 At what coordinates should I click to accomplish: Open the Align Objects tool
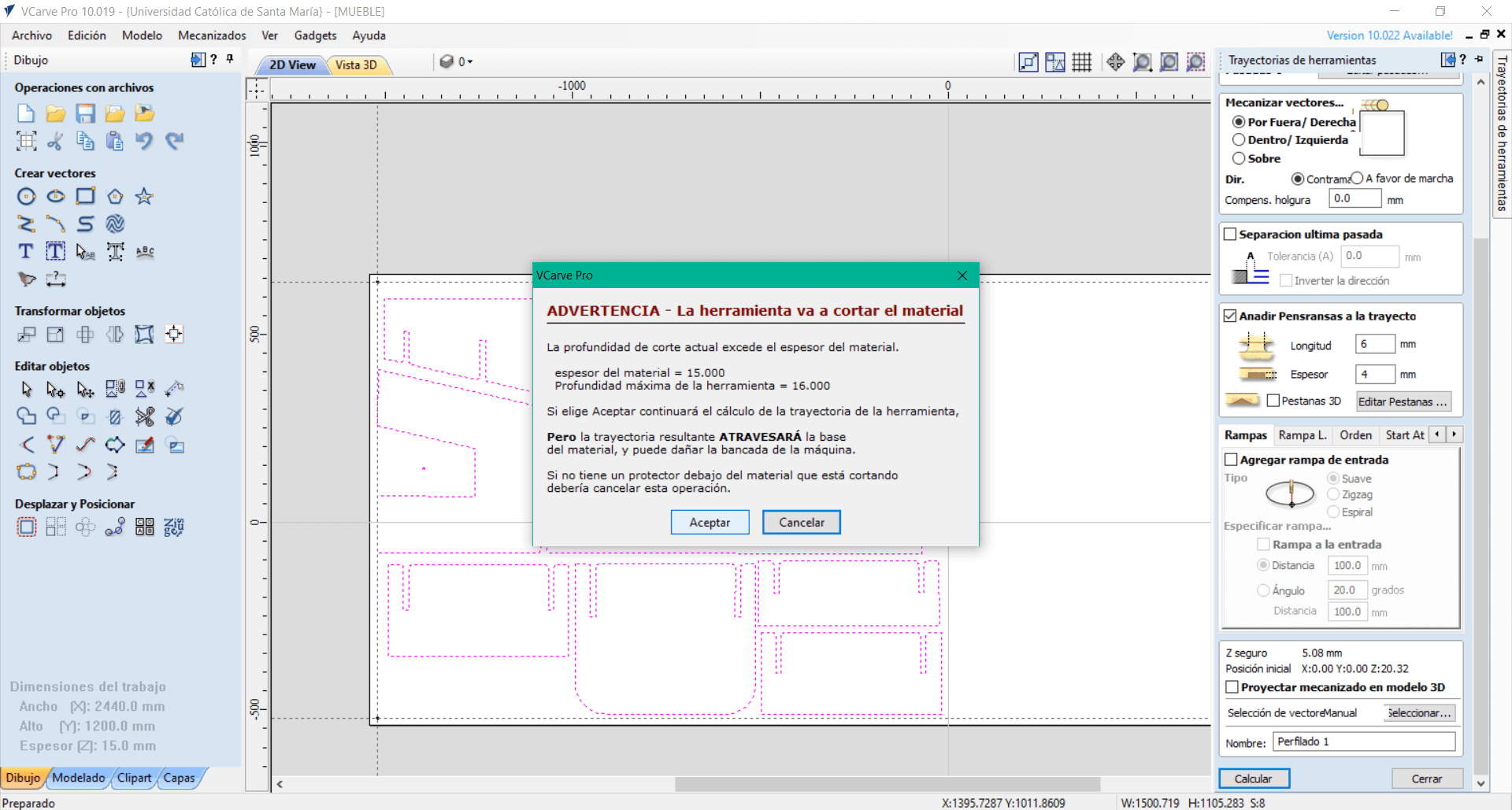[174, 335]
